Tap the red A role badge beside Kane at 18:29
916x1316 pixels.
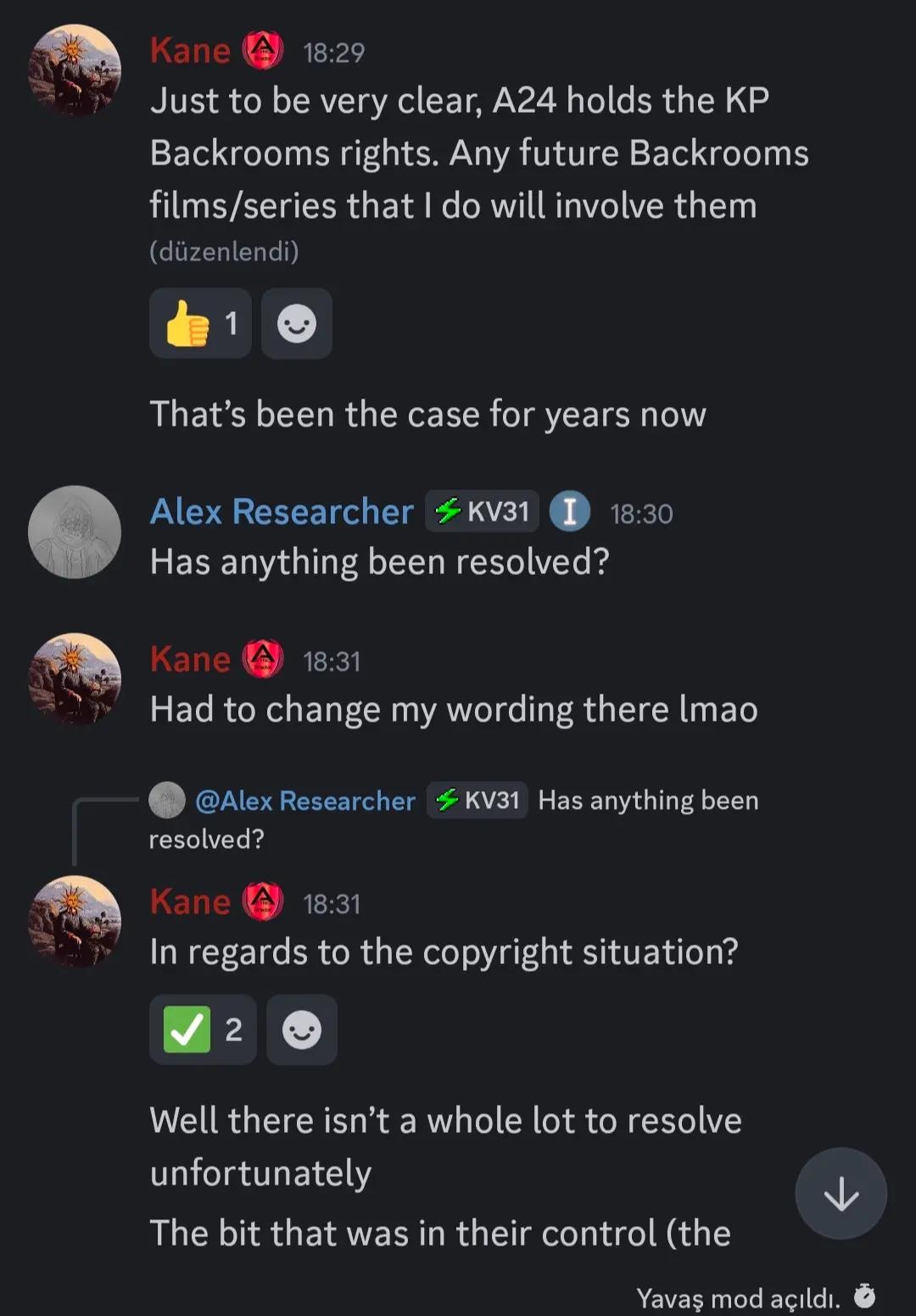pos(263,51)
